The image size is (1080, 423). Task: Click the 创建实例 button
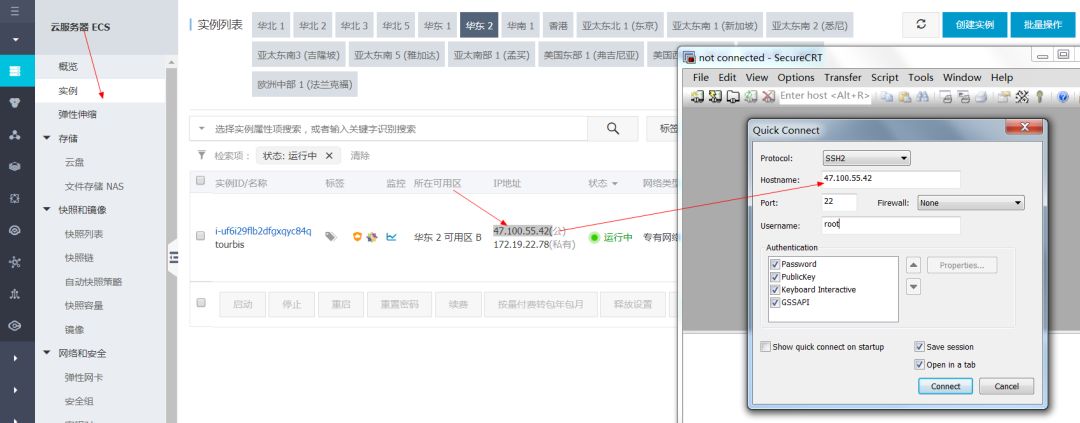coord(975,25)
